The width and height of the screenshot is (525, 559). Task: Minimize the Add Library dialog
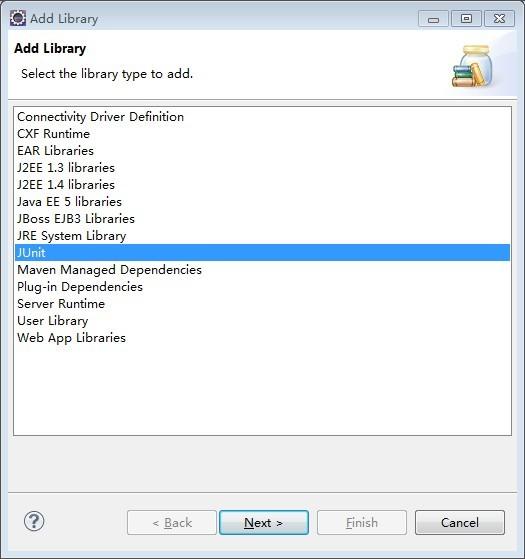433,19
